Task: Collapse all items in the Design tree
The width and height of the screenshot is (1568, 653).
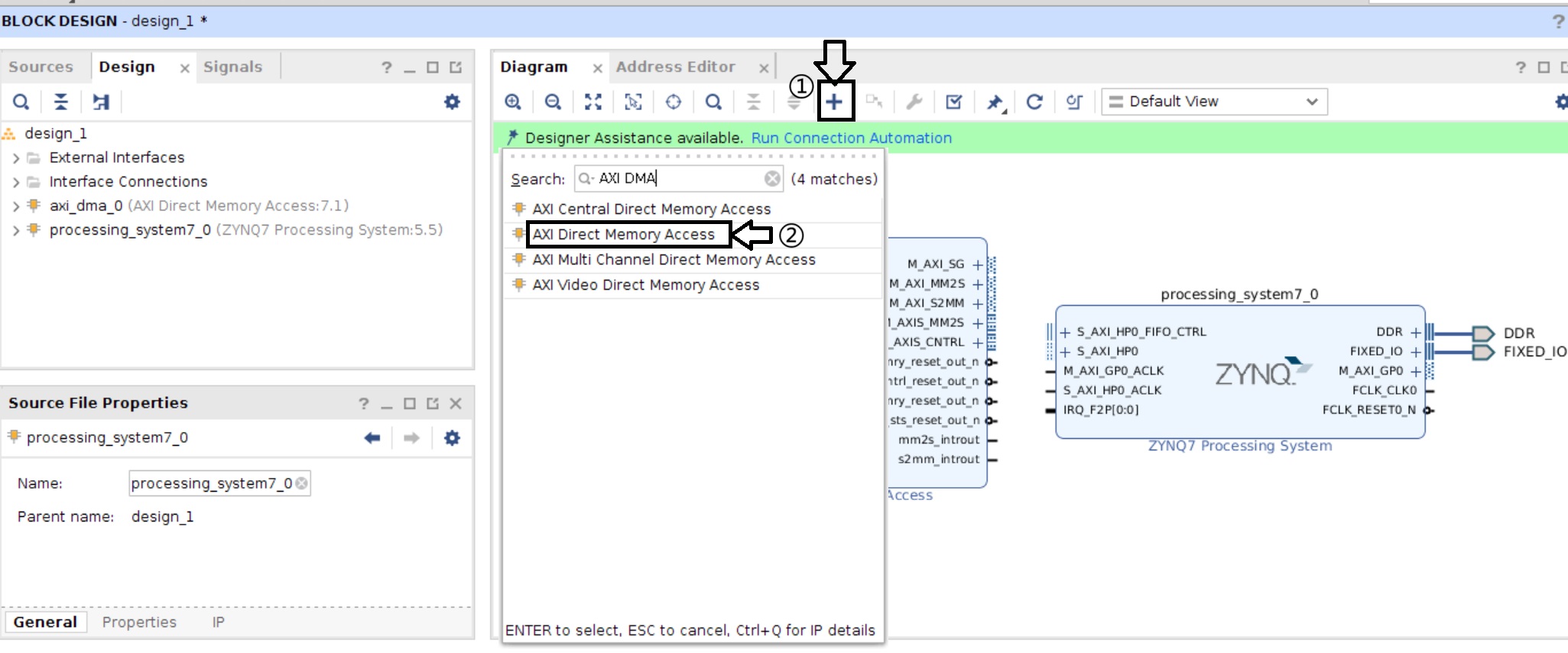Action: pos(61,102)
